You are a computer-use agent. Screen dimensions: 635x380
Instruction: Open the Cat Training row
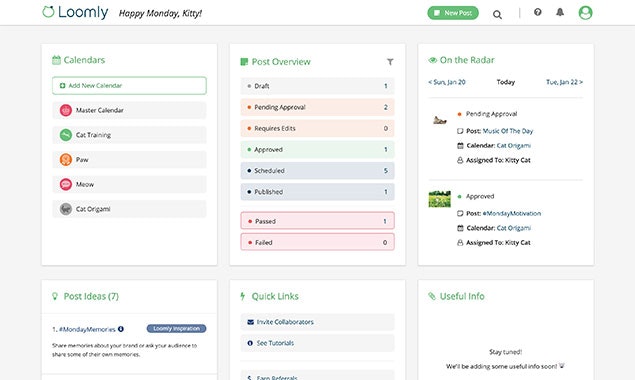[129, 135]
